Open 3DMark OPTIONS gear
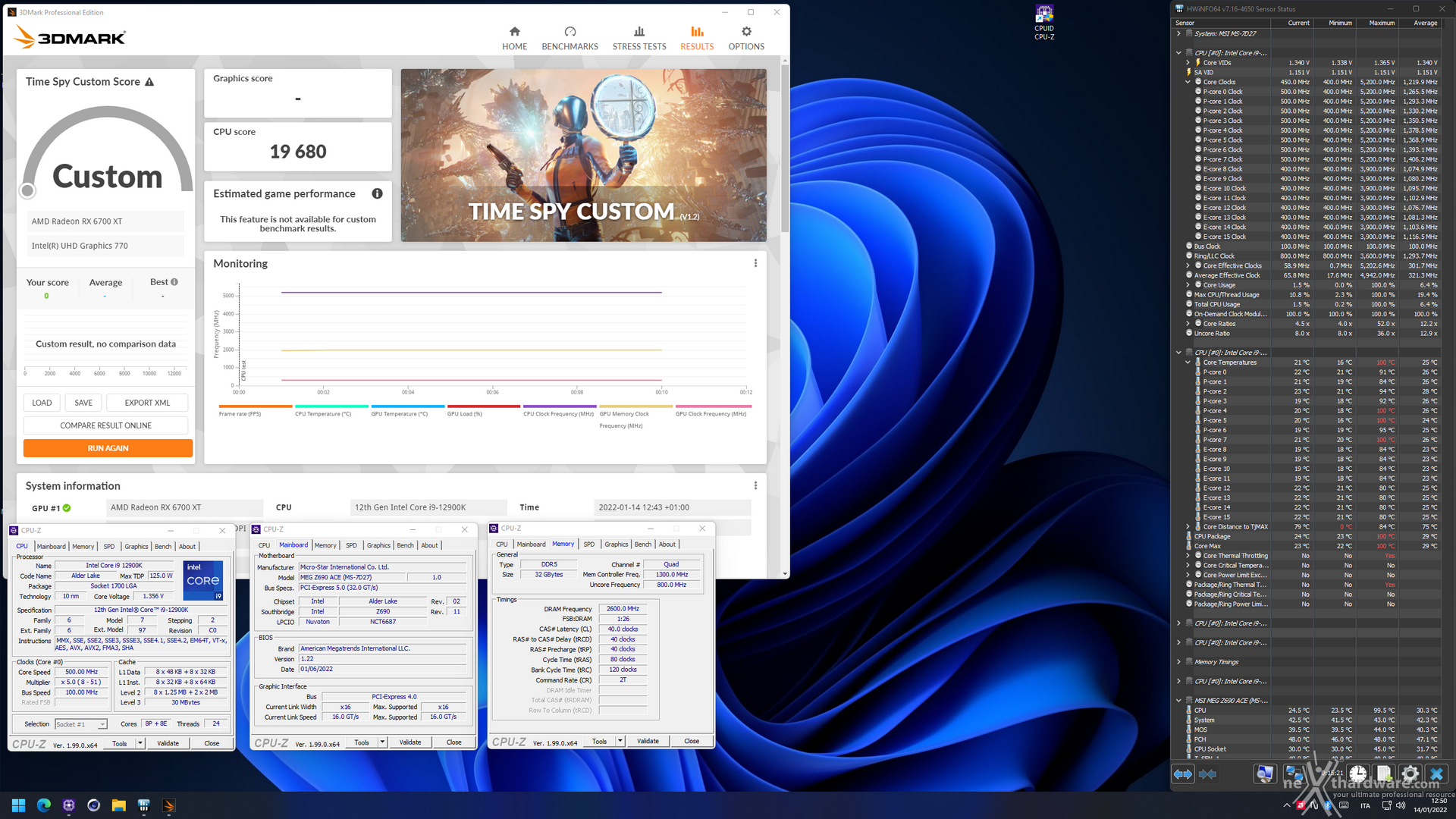The height and width of the screenshot is (819, 1456). 746,38
